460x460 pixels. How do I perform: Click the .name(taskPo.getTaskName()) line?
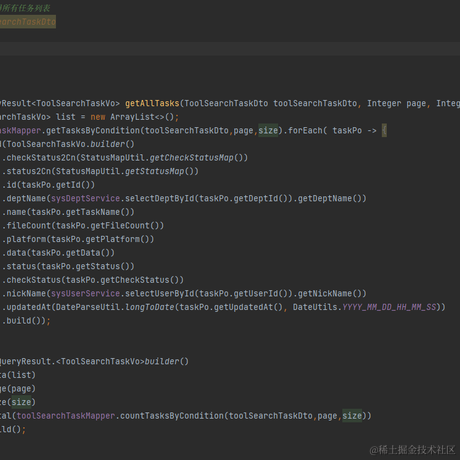[x=68, y=212]
